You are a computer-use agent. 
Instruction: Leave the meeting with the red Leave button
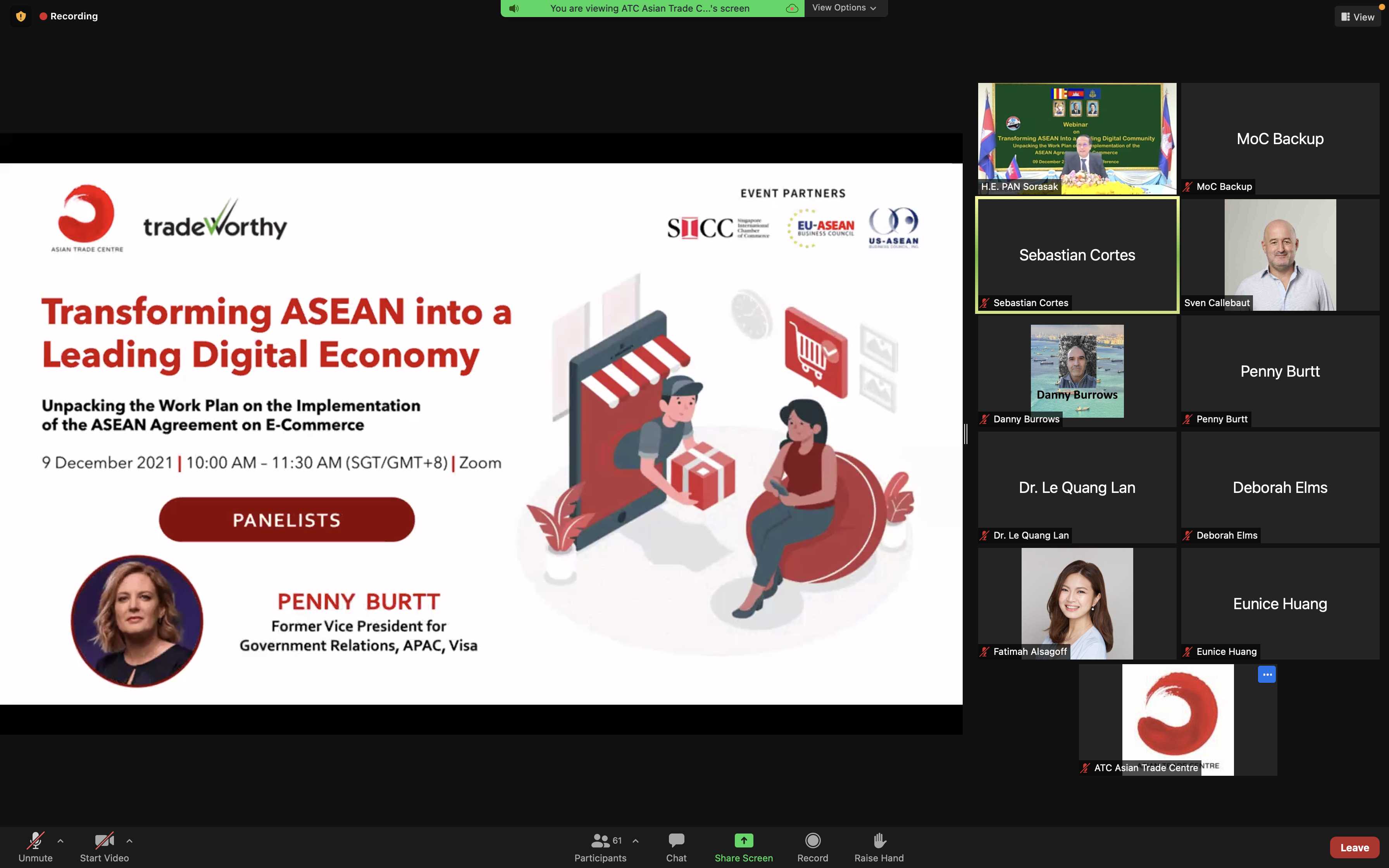point(1355,847)
